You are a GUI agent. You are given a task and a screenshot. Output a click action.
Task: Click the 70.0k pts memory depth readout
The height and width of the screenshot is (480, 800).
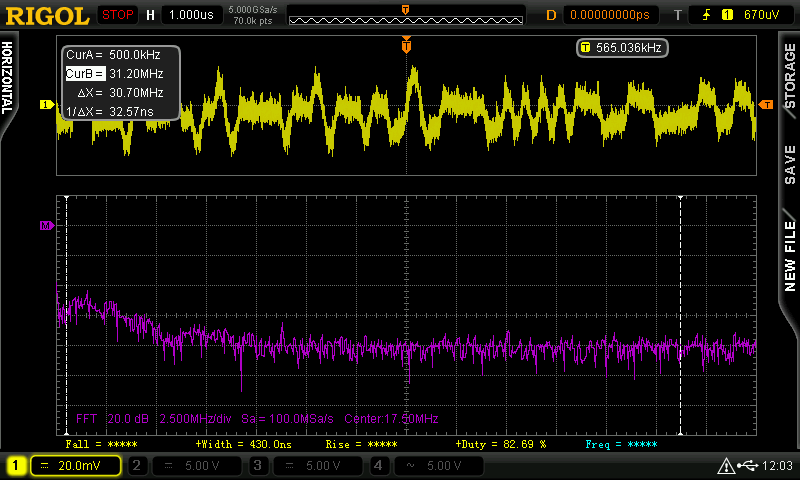click(253, 21)
